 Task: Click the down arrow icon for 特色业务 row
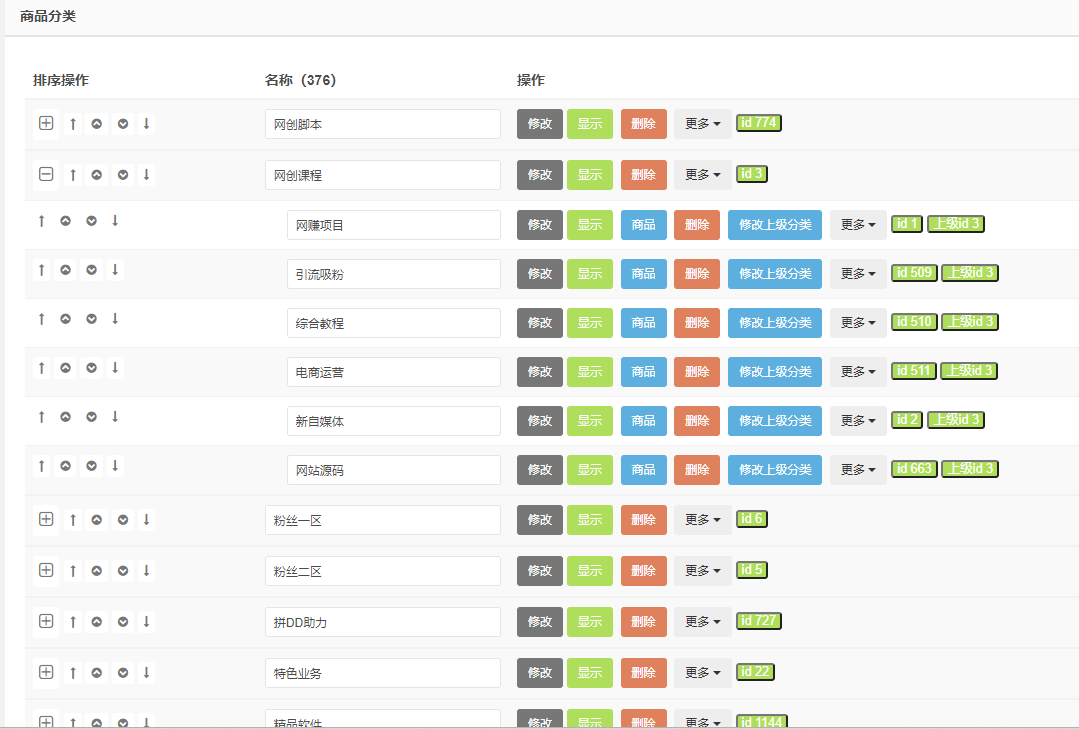click(147, 673)
